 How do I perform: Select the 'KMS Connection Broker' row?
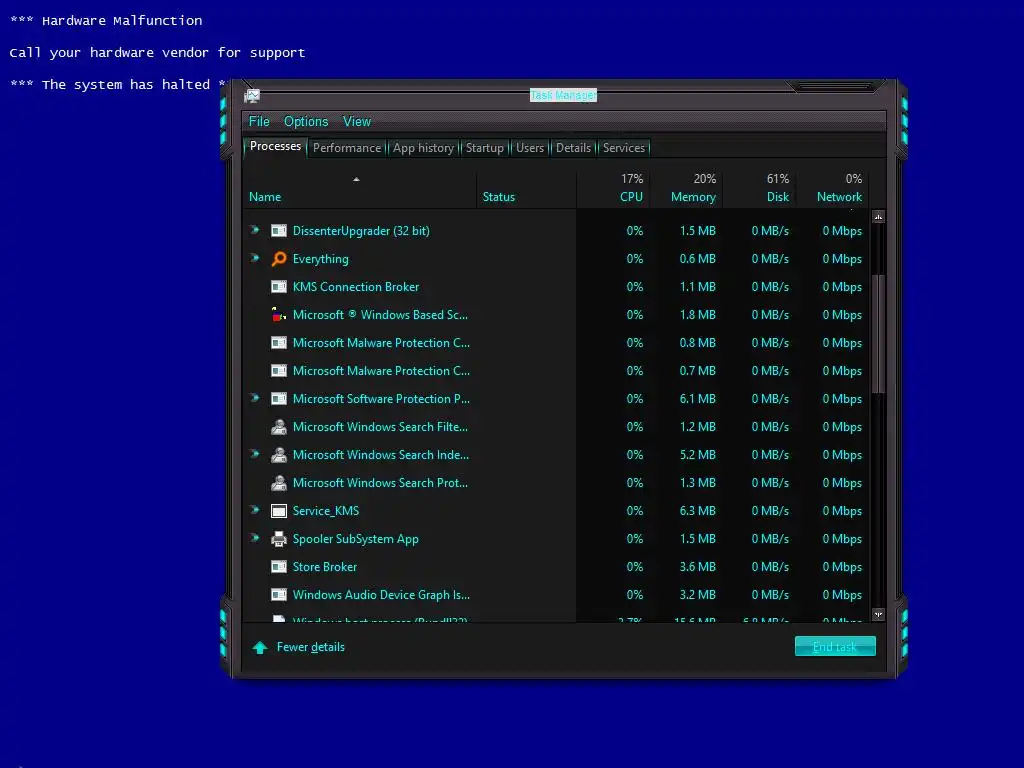pos(556,287)
